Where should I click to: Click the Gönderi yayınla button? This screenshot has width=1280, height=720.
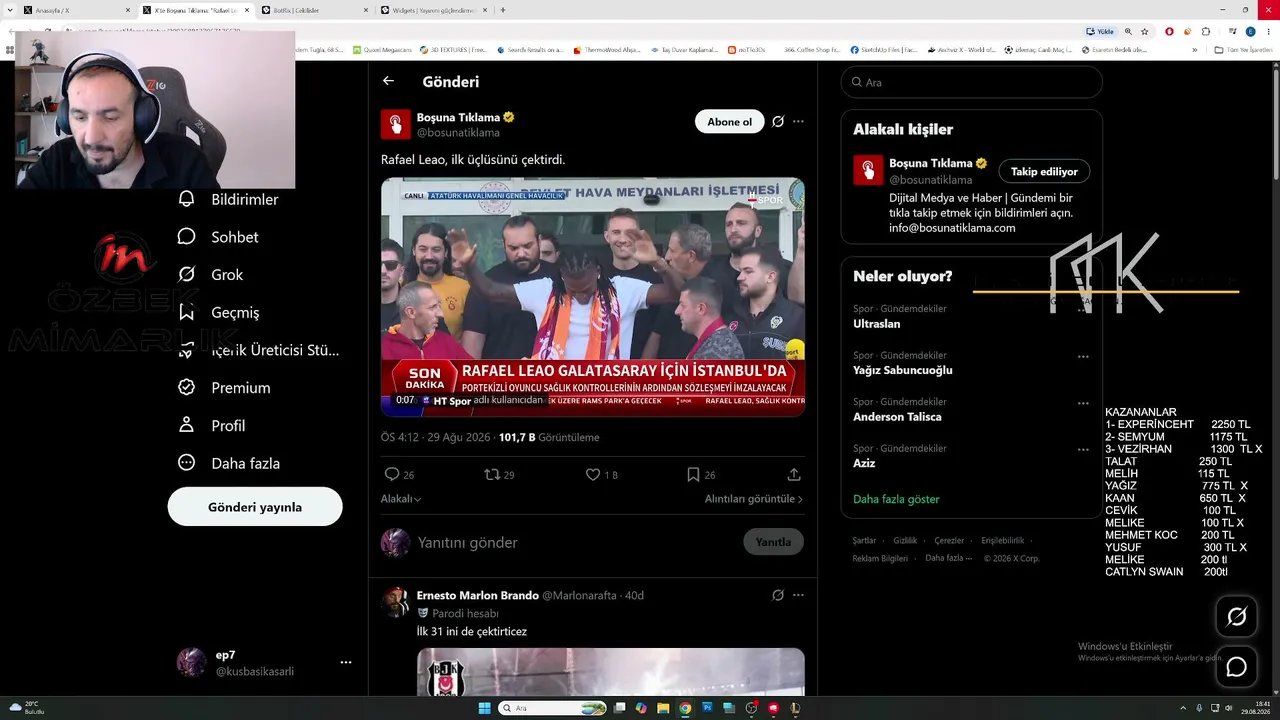tap(255, 507)
